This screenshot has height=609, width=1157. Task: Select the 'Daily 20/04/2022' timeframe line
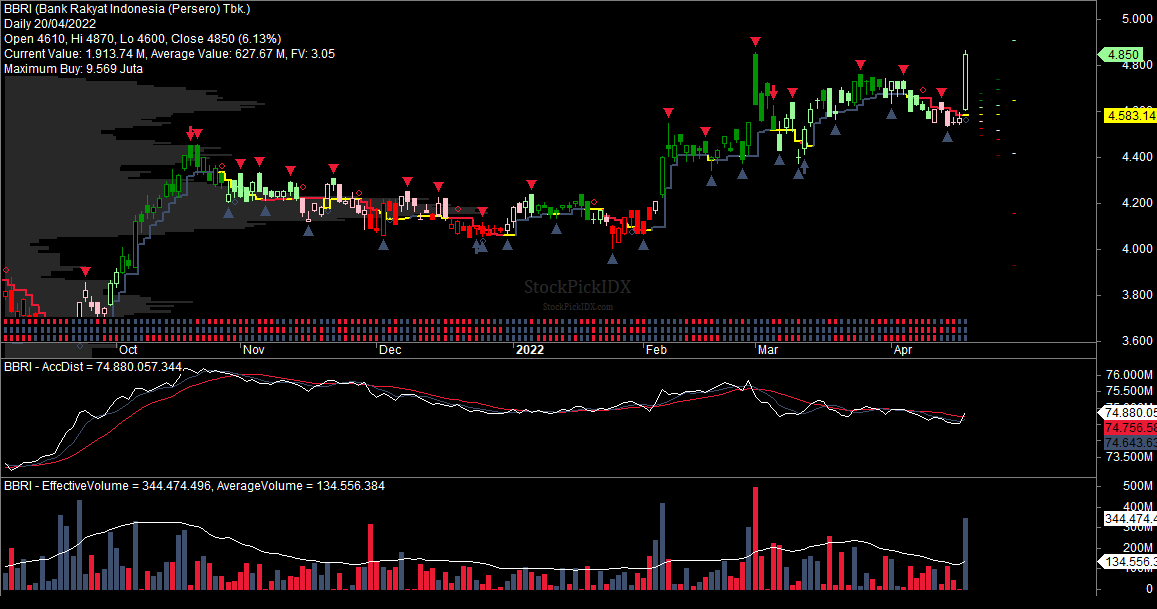pyautogui.click(x=49, y=24)
